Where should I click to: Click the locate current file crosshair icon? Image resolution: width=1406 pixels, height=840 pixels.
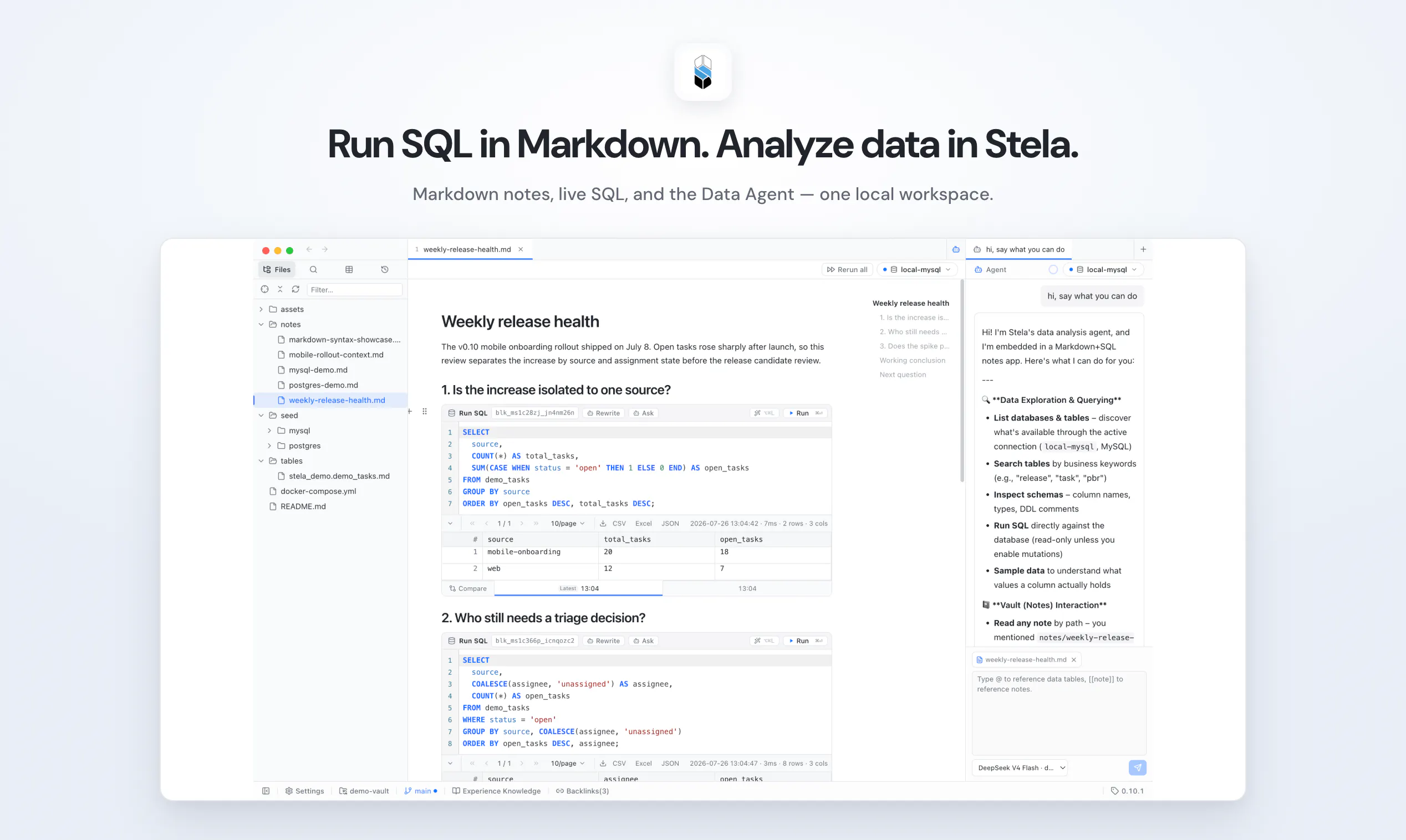(x=264, y=289)
